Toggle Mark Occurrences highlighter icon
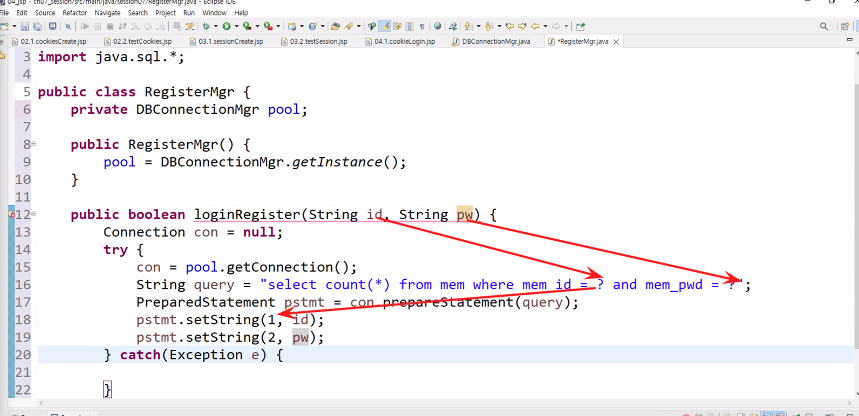859x416 pixels. [385, 26]
